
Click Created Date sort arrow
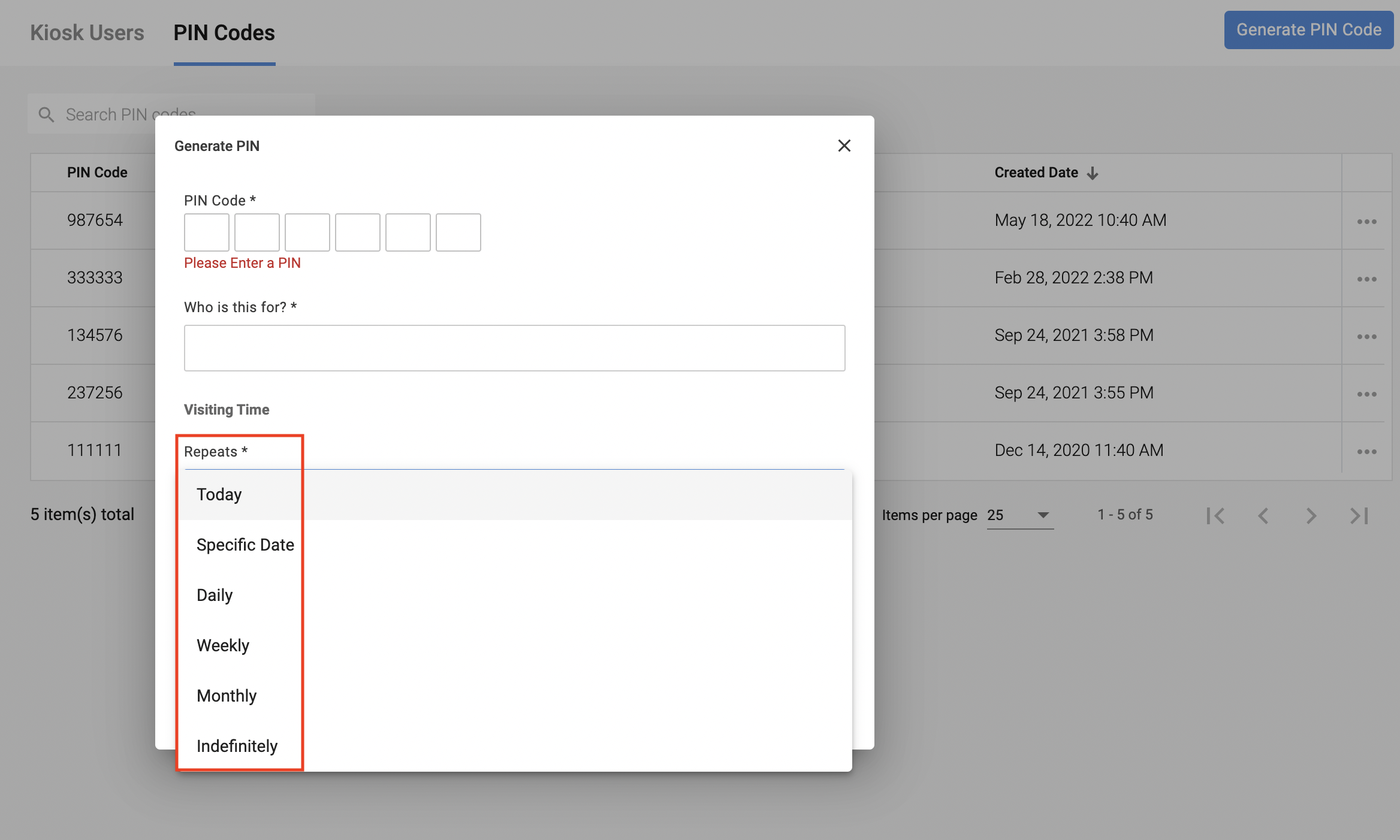pyautogui.click(x=1093, y=173)
